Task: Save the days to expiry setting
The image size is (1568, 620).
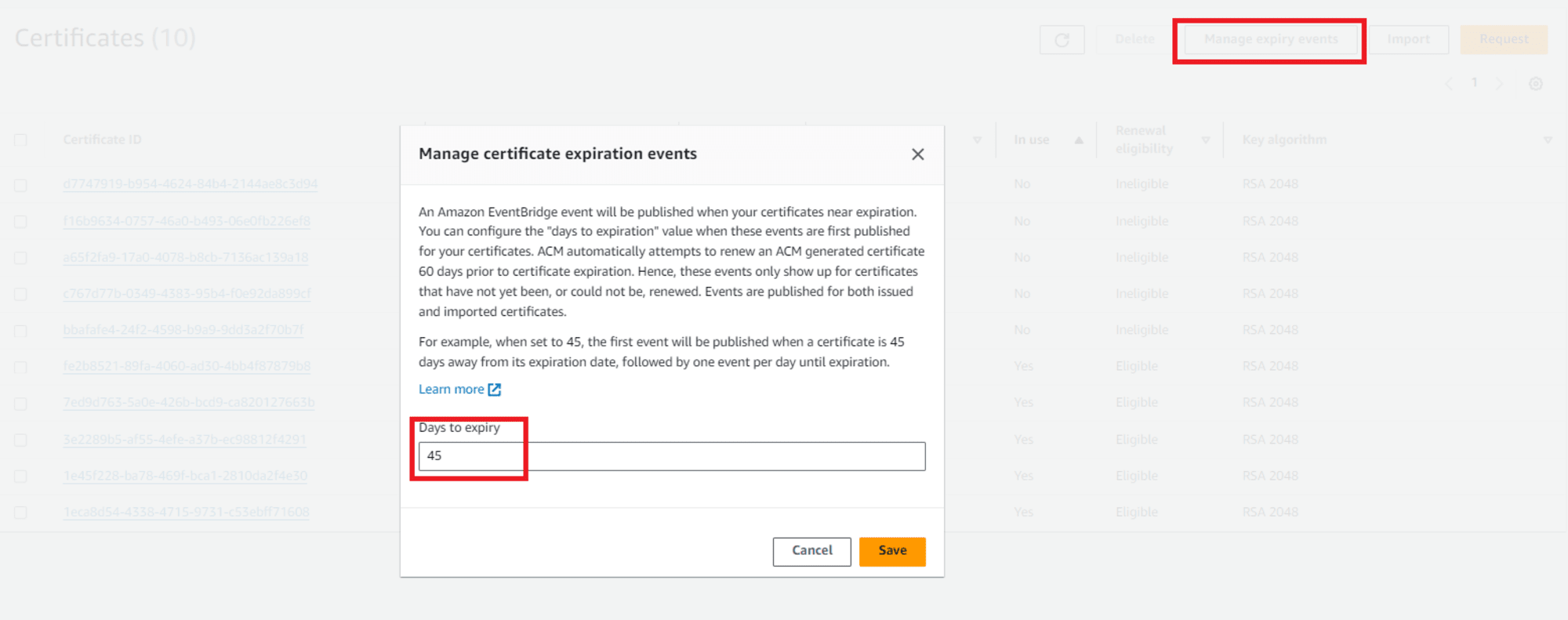Action: tap(892, 551)
